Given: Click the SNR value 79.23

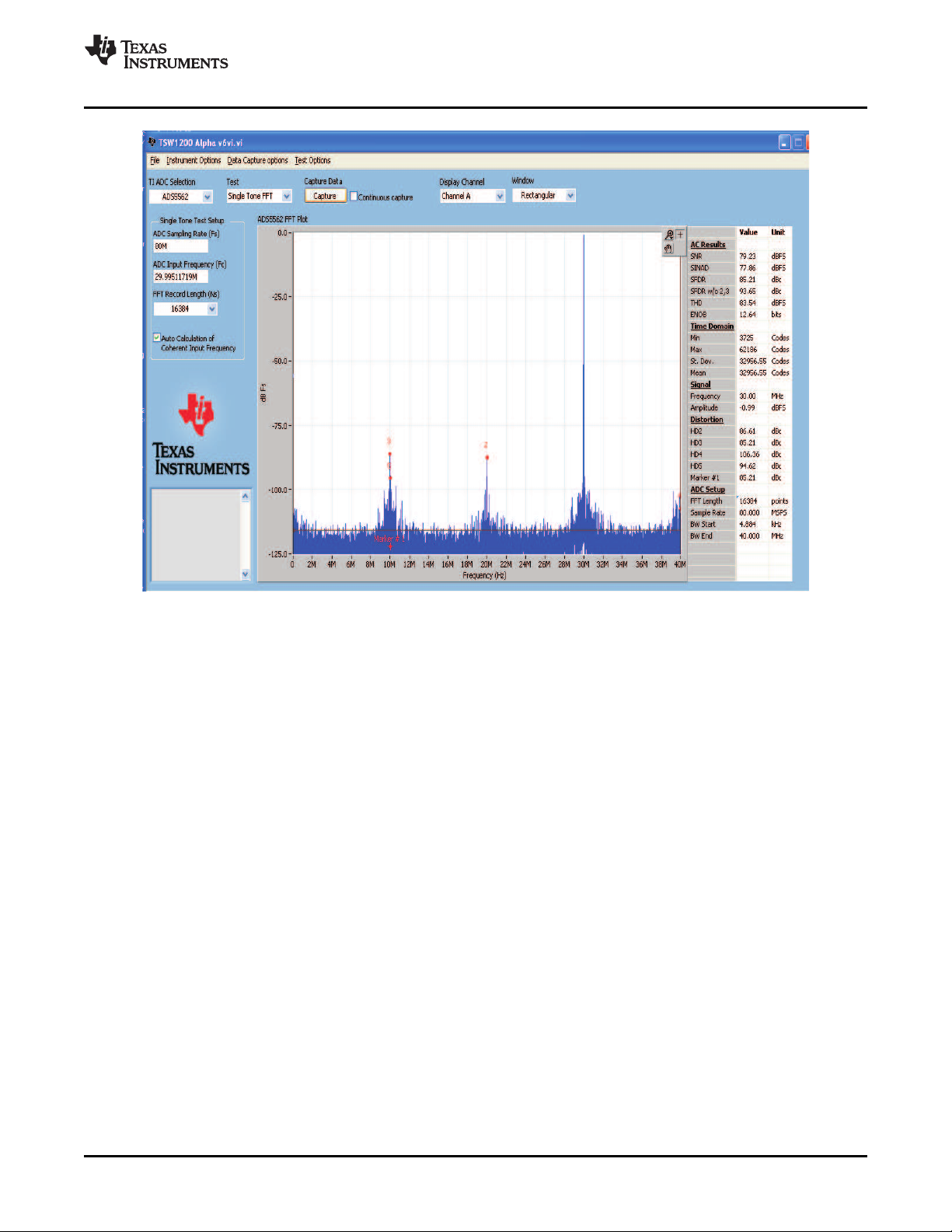Looking at the screenshot, I should pyautogui.click(x=748, y=257).
